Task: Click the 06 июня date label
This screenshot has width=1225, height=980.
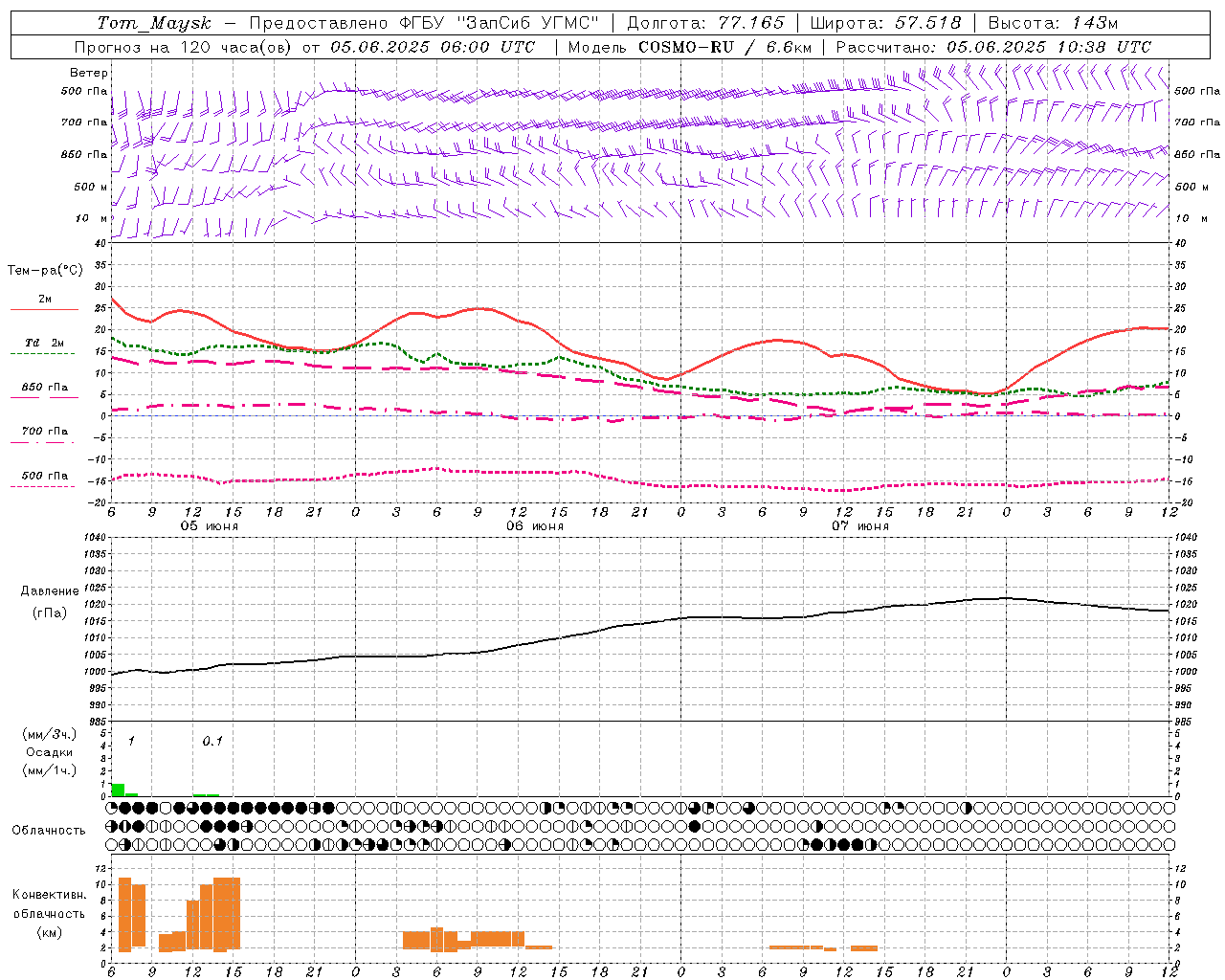Action: (535, 526)
